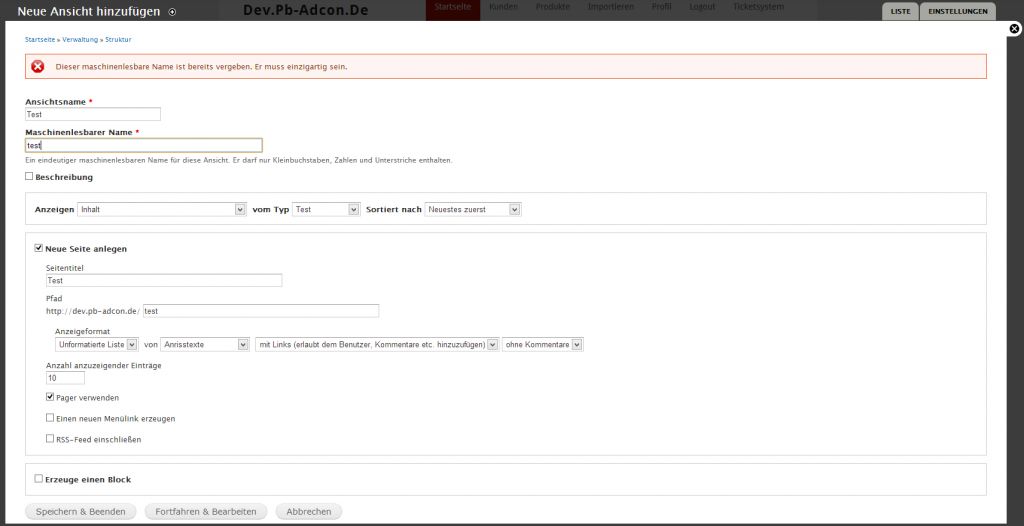The image size is (1024, 526).
Task: Enable the Beschreibung checkbox
Action: pos(30,177)
